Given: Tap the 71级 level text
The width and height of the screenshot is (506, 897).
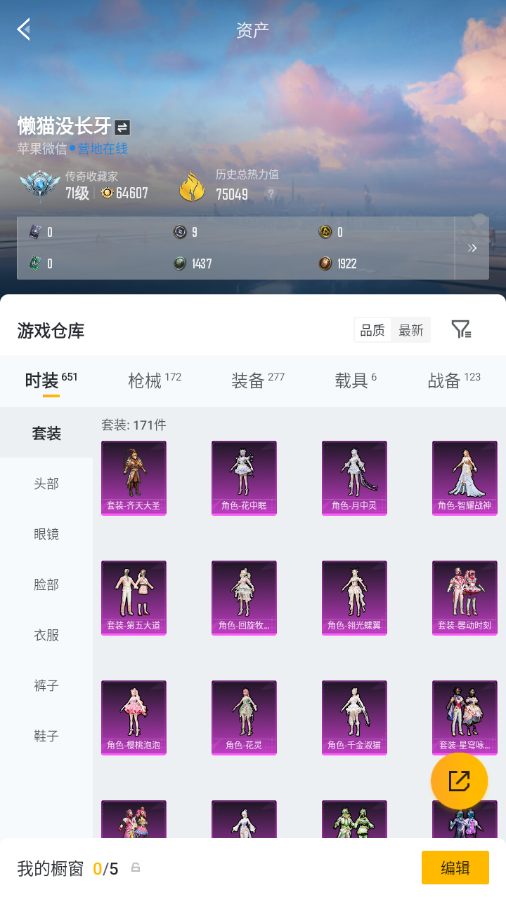Looking at the screenshot, I should coord(77,193).
